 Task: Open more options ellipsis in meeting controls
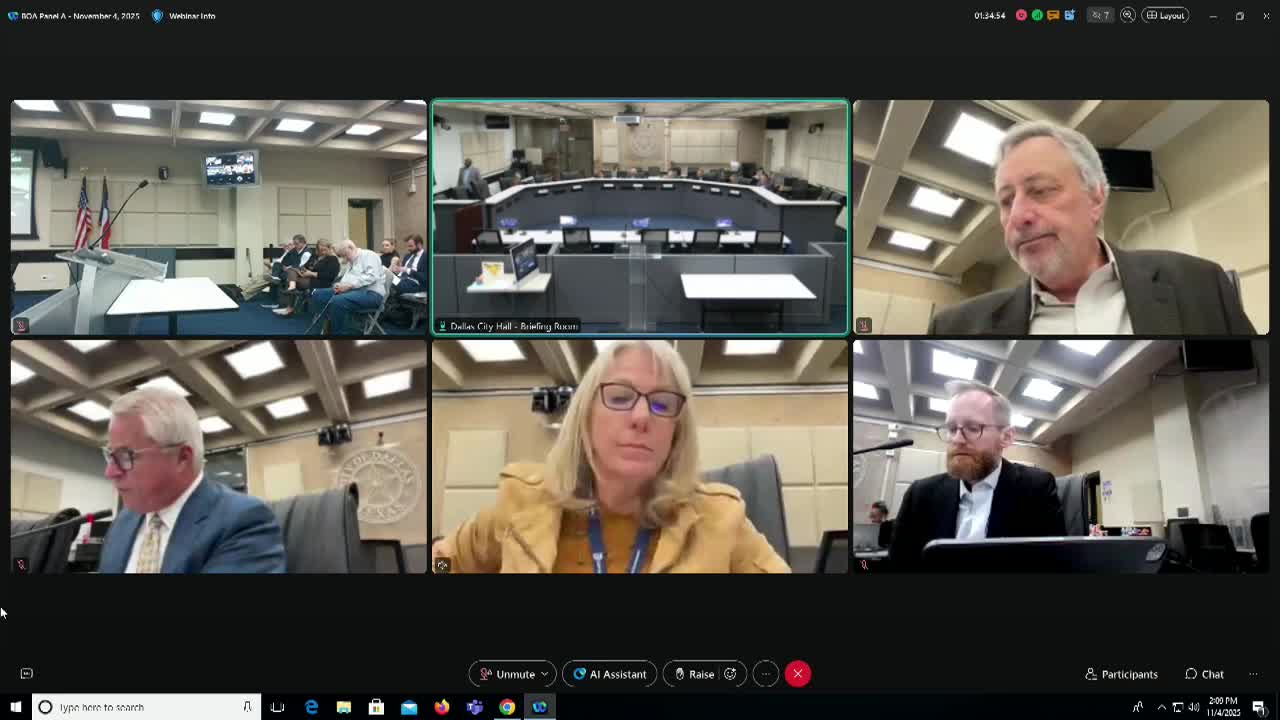(x=765, y=674)
